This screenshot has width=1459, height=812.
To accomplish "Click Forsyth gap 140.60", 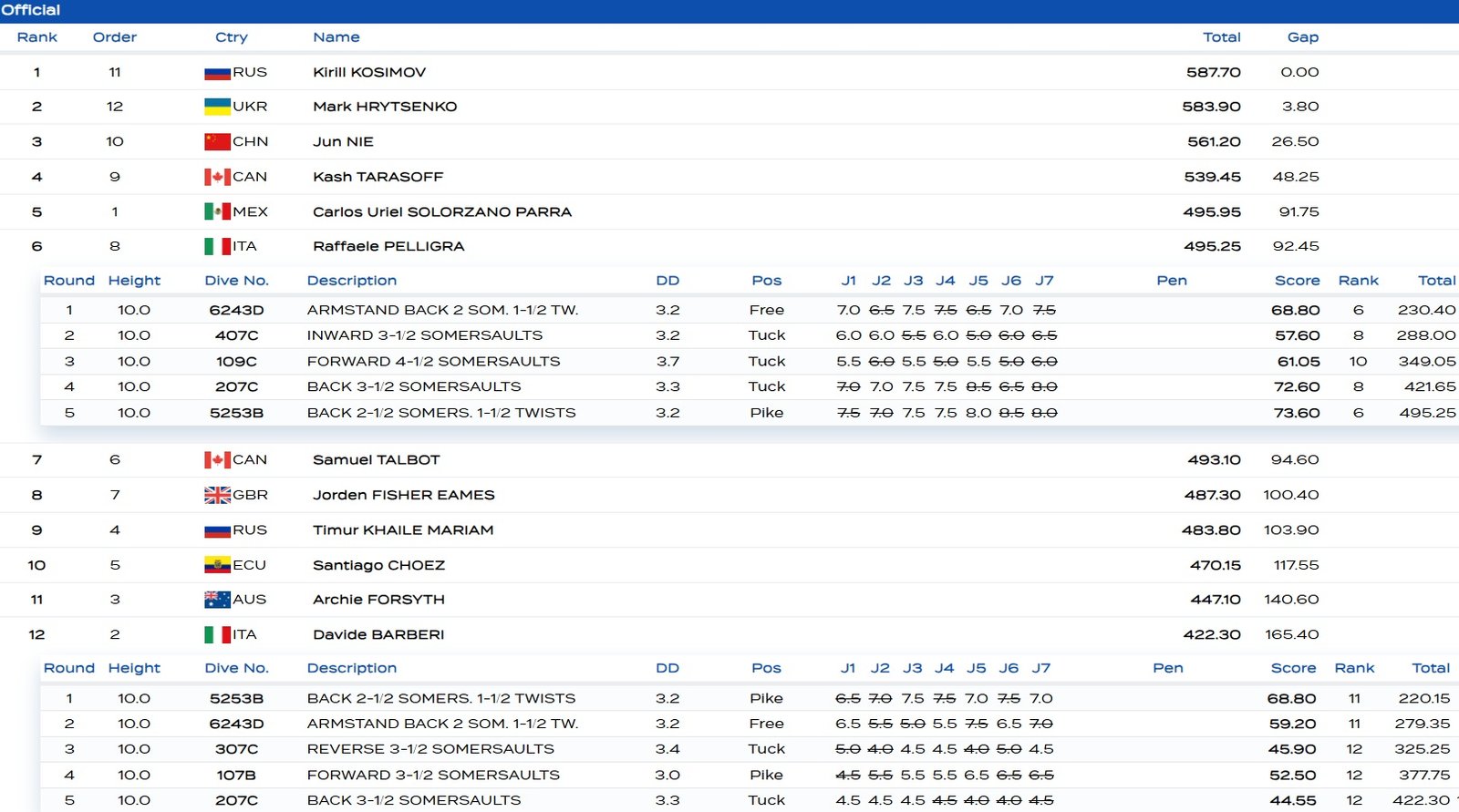I will pyautogui.click(x=1291, y=600).
